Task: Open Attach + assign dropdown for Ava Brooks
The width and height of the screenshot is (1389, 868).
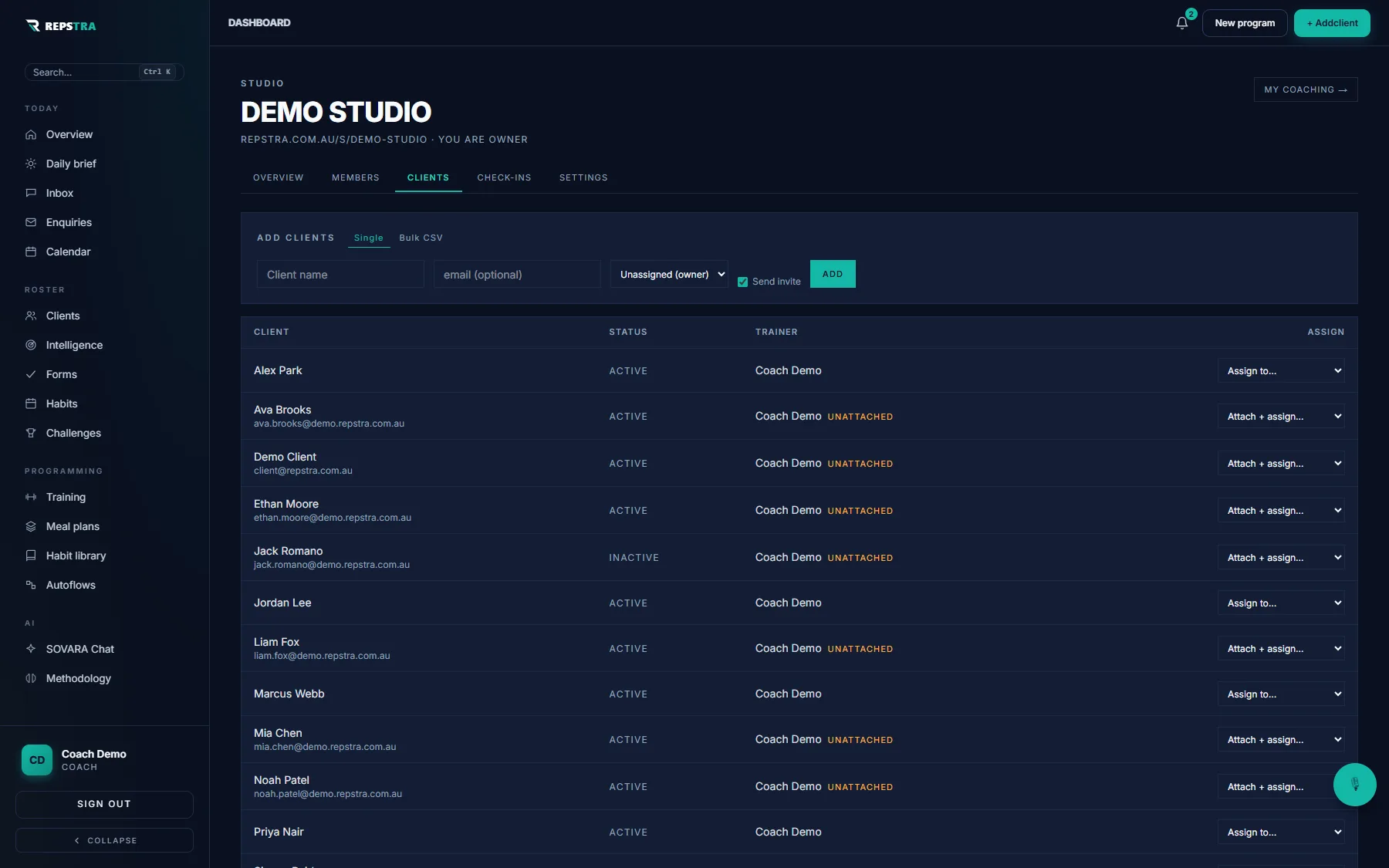Action: point(1281,416)
